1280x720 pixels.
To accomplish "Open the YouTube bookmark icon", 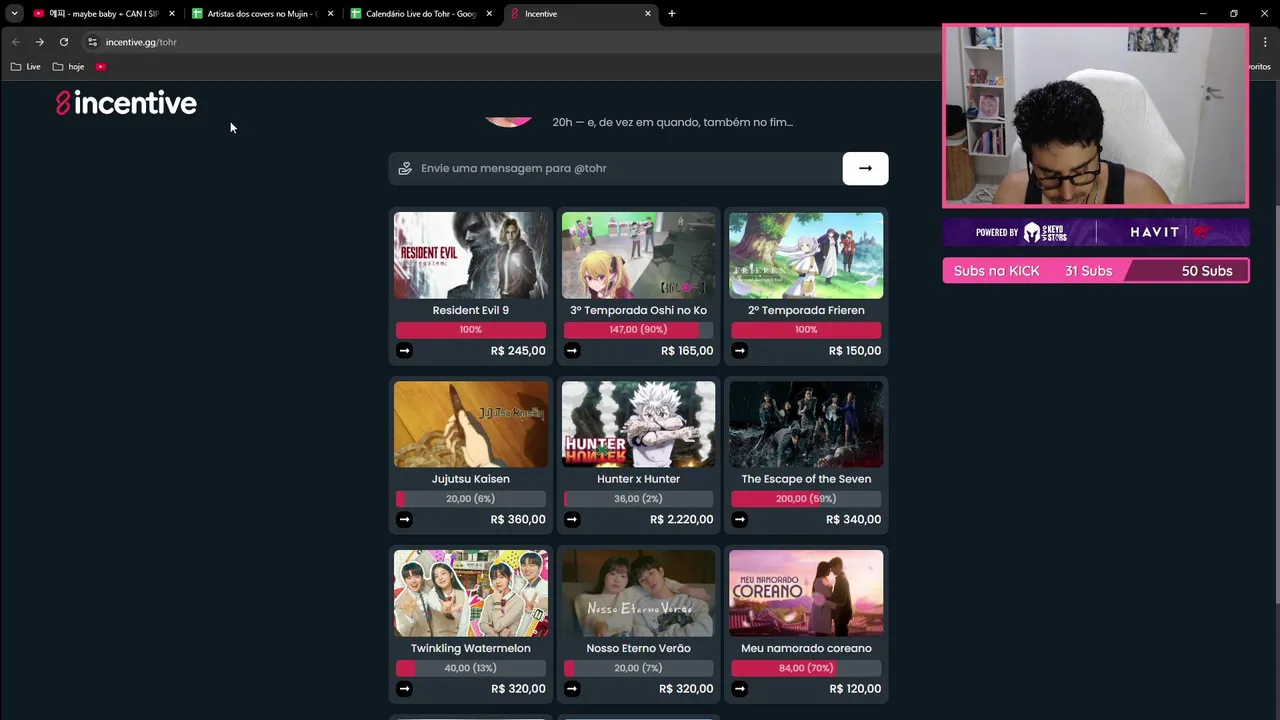I will pyautogui.click(x=101, y=67).
